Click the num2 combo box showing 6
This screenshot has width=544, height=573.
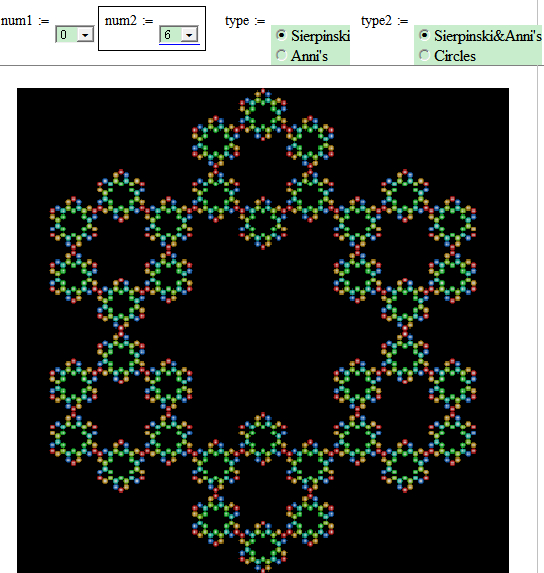coord(179,35)
